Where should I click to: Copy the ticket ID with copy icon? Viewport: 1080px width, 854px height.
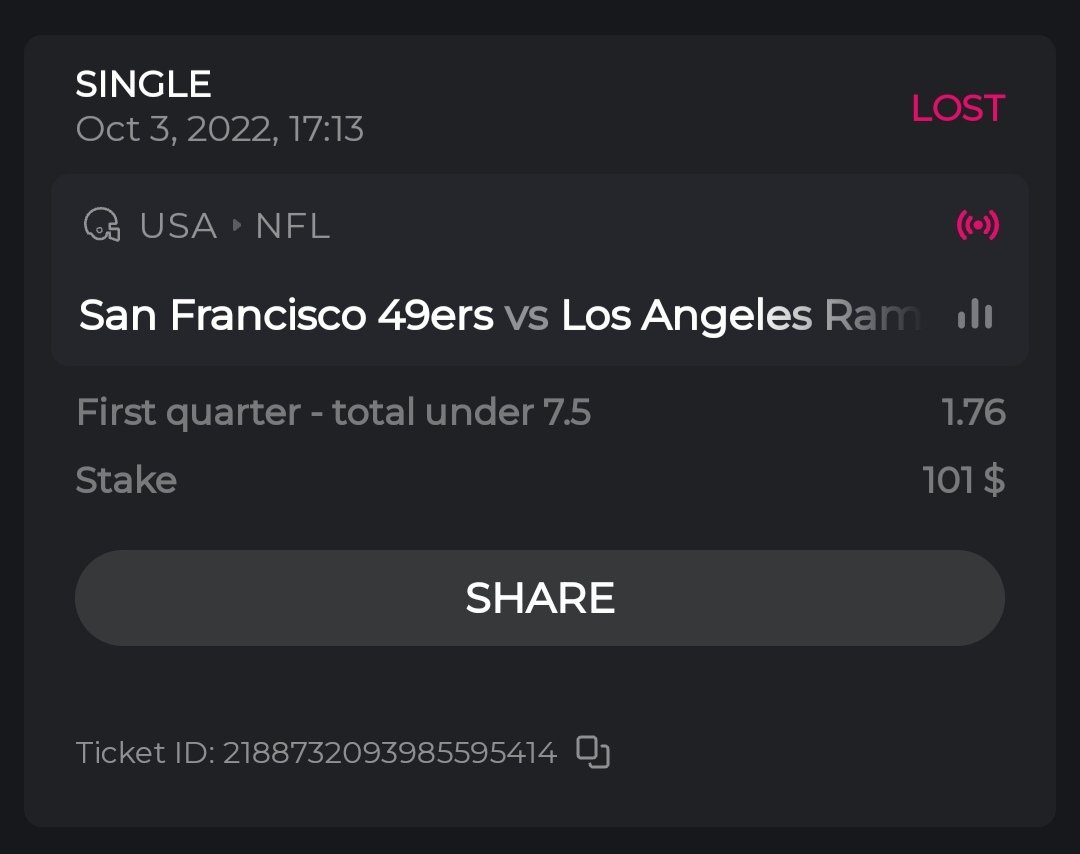coord(593,751)
